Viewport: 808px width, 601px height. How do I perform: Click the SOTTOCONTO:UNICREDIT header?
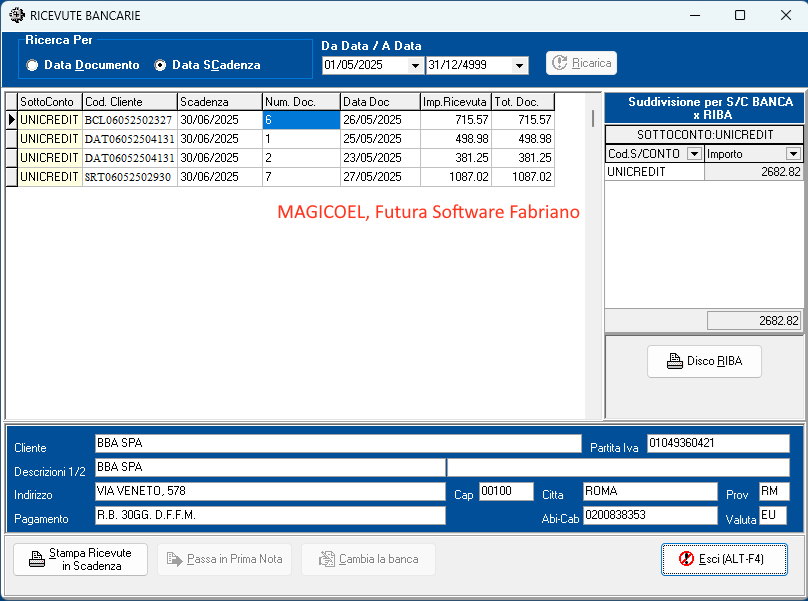704,135
